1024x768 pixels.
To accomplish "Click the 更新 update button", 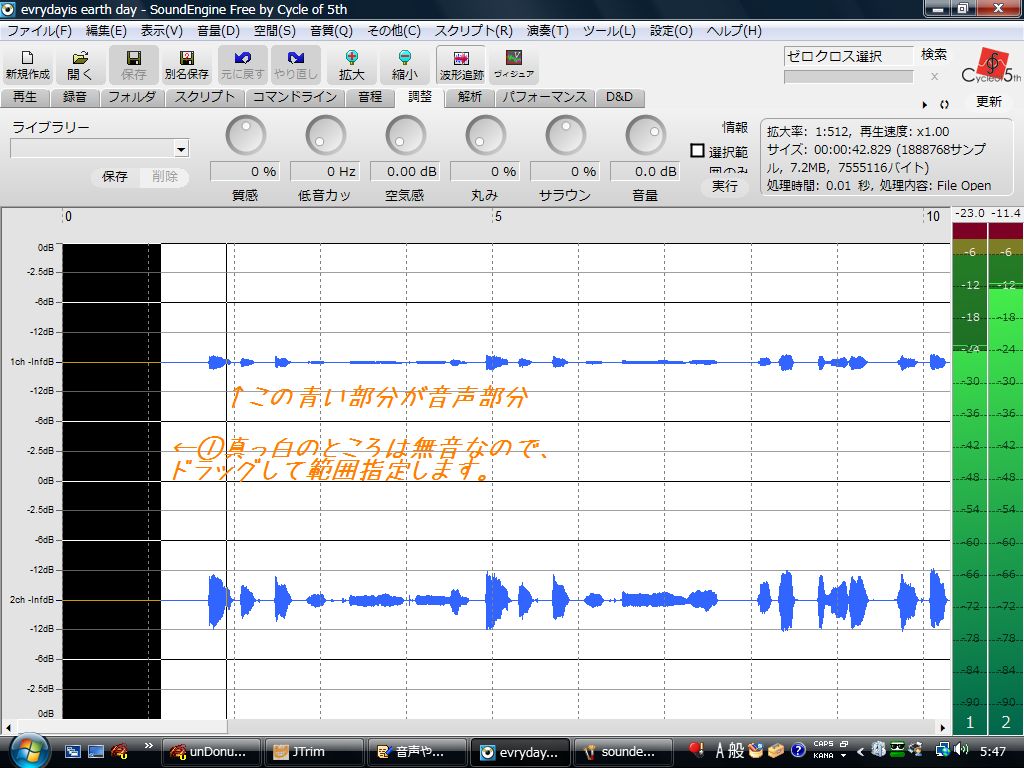I will click(x=989, y=102).
